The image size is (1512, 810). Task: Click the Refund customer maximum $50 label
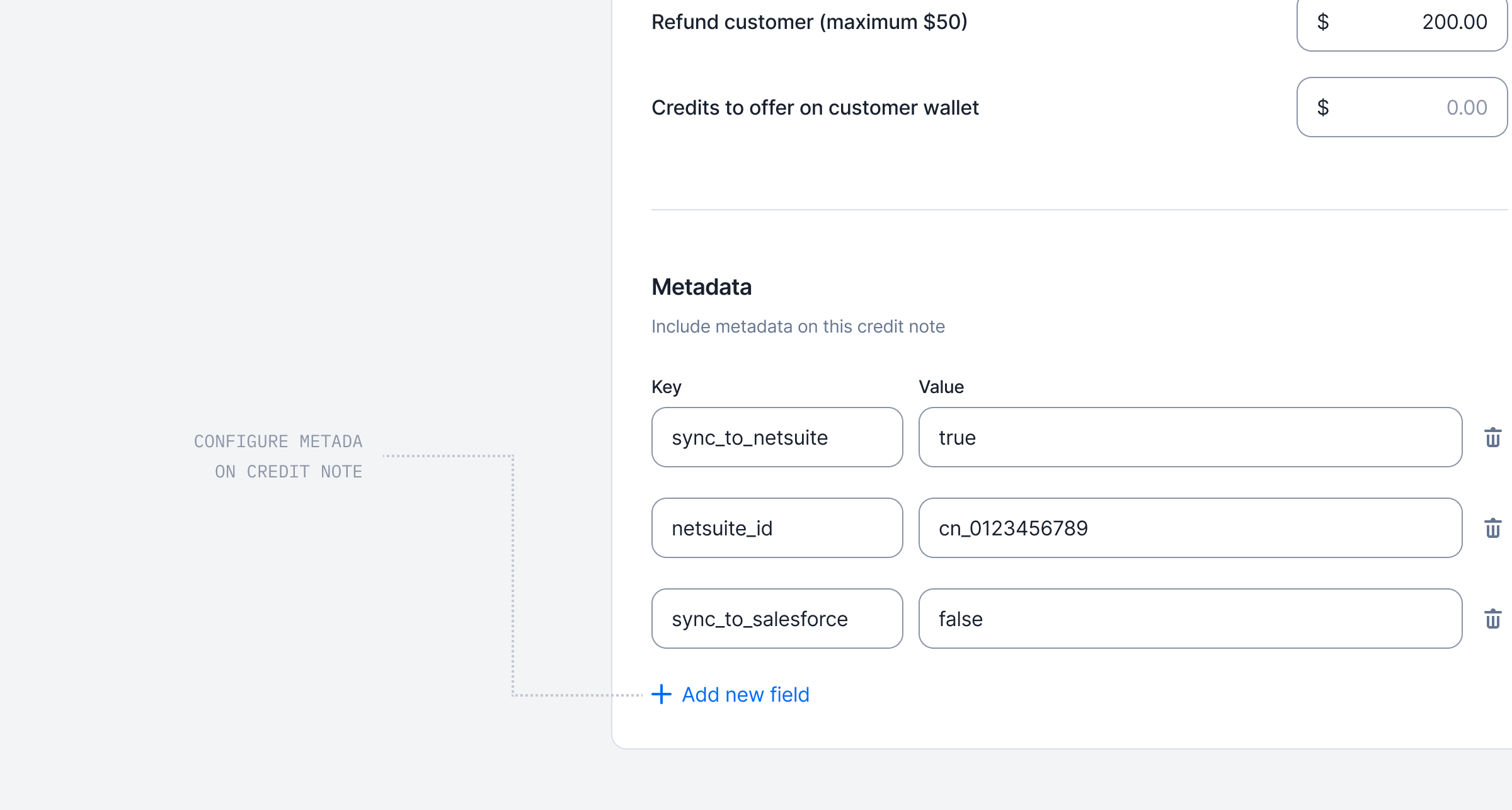[809, 22]
